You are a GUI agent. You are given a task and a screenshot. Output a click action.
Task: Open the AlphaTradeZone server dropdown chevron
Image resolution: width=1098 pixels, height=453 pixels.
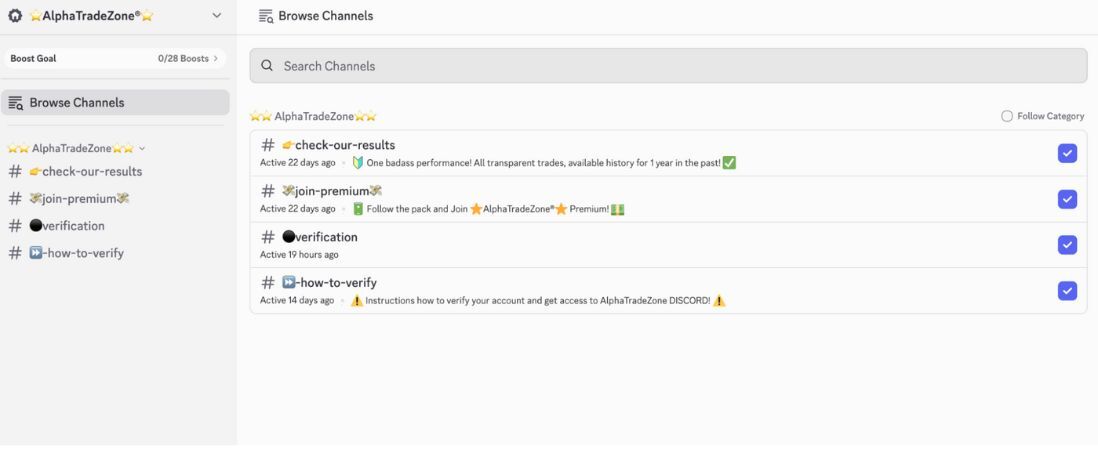[216, 15]
